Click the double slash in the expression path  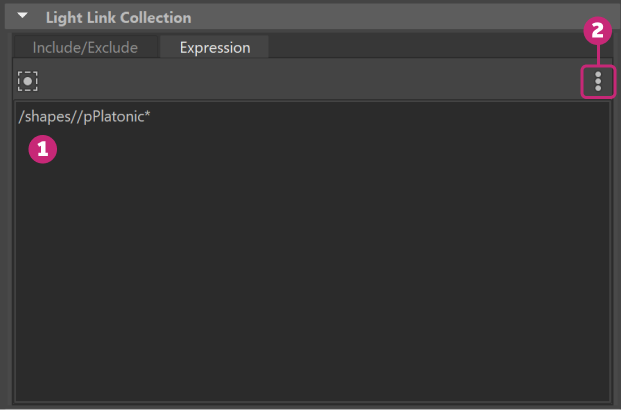tap(71, 118)
